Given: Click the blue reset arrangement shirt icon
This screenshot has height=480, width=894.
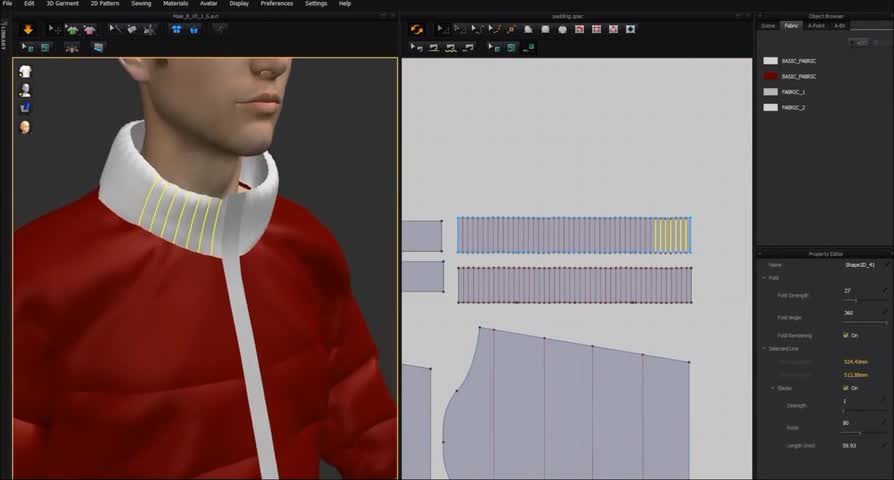Looking at the screenshot, I should [176, 29].
